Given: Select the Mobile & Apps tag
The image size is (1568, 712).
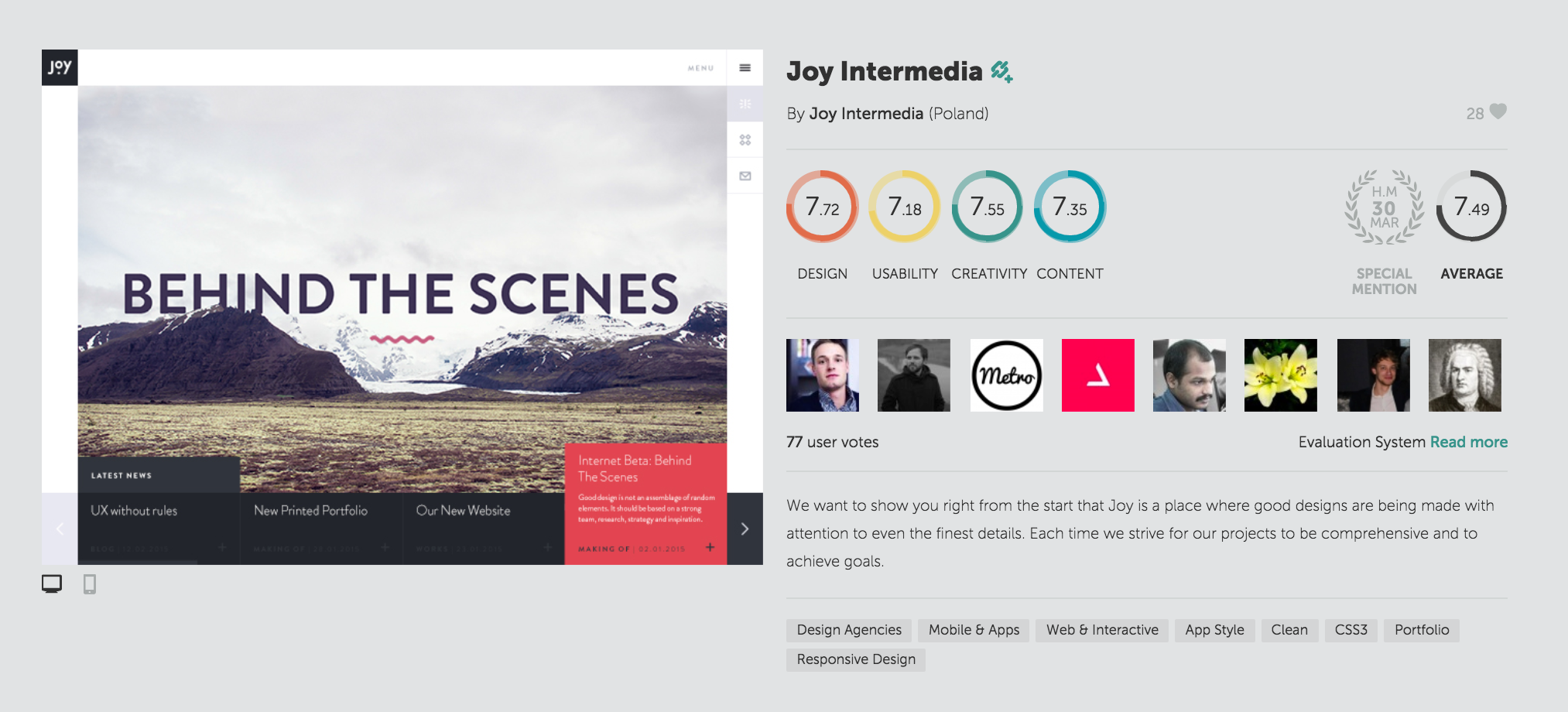Looking at the screenshot, I should [x=974, y=630].
